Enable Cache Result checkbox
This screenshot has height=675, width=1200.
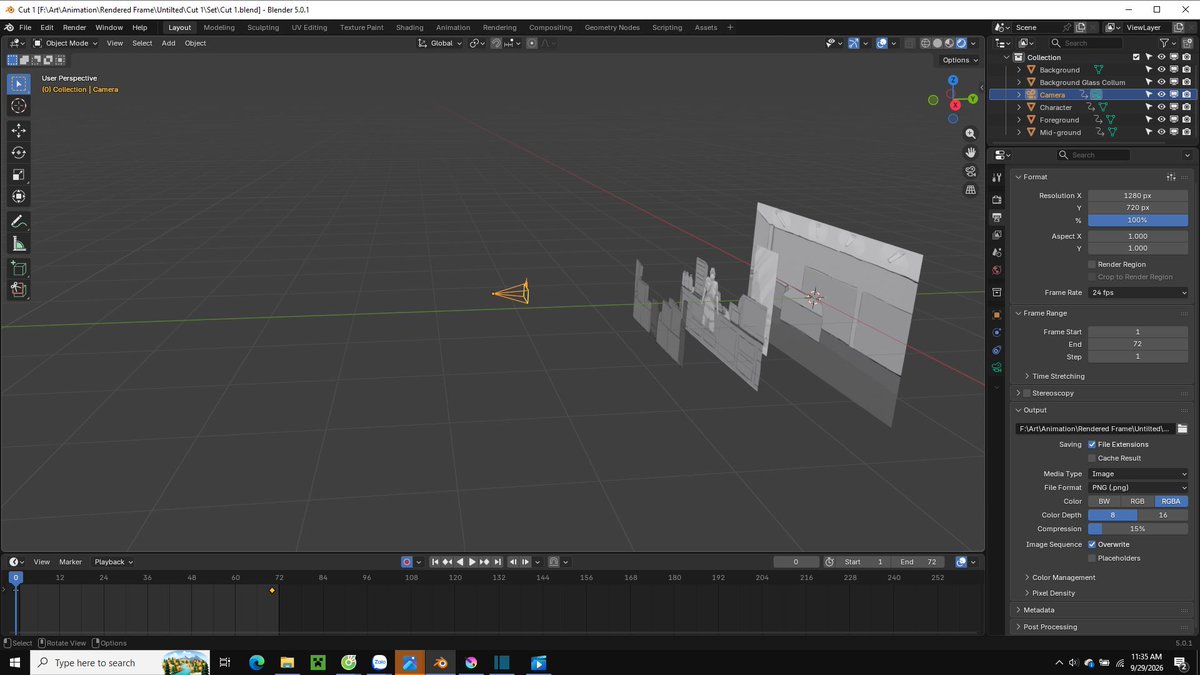1092,458
